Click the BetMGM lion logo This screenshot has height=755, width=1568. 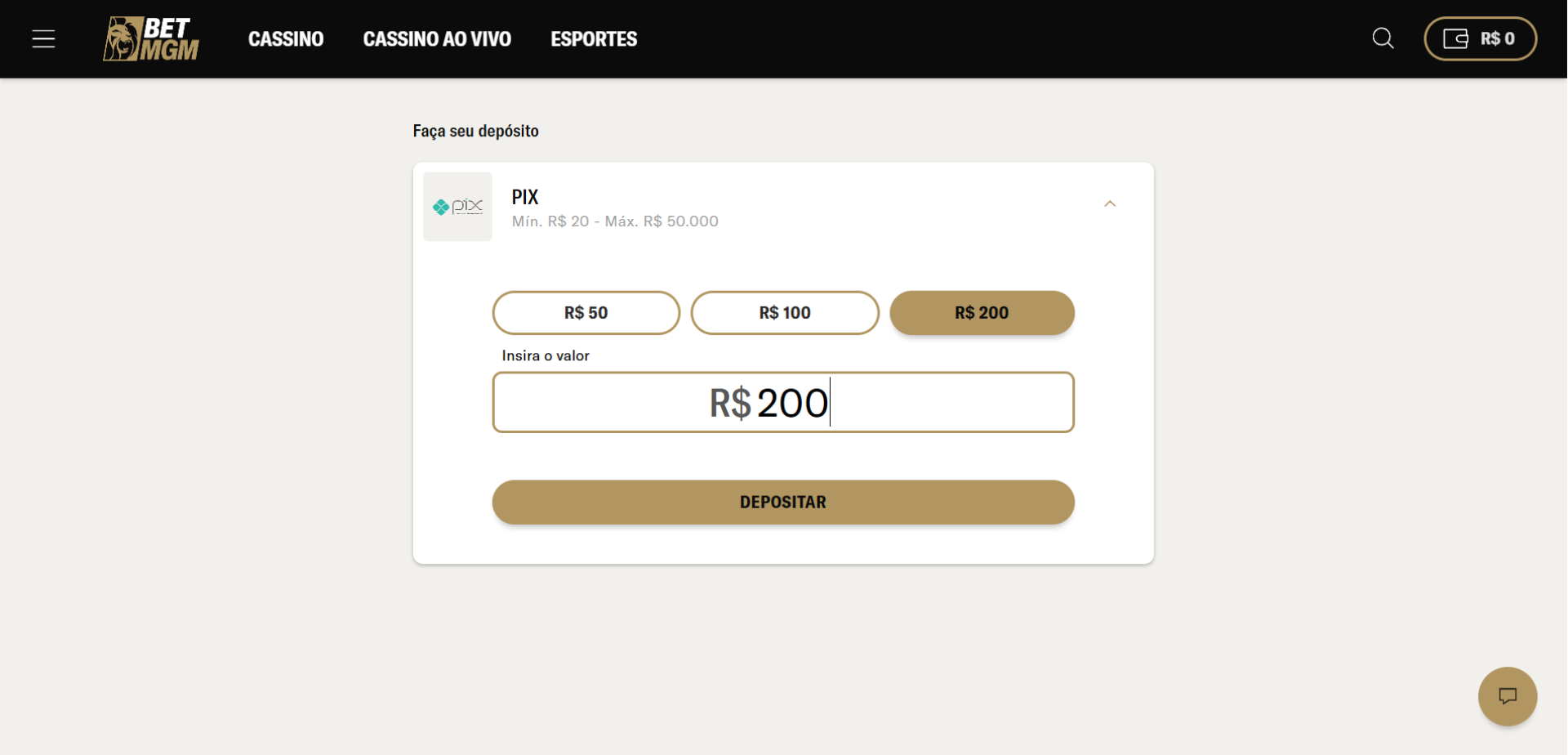[x=151, y=38]
